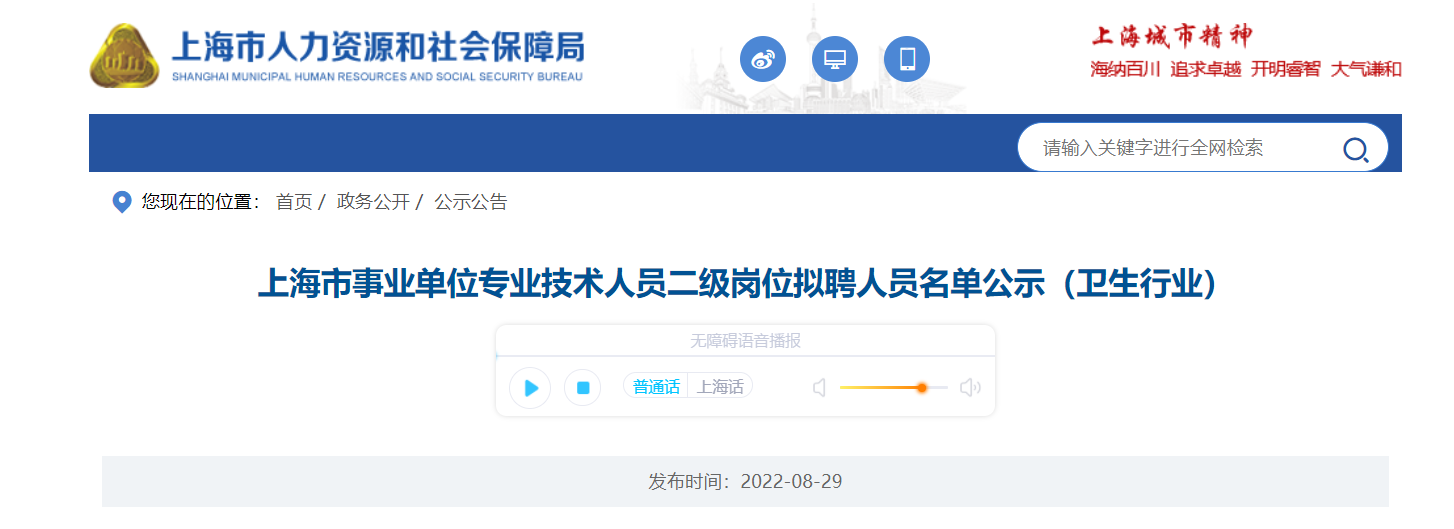Click the location pin icon in breadcrumb

click(x=122, y=202)
